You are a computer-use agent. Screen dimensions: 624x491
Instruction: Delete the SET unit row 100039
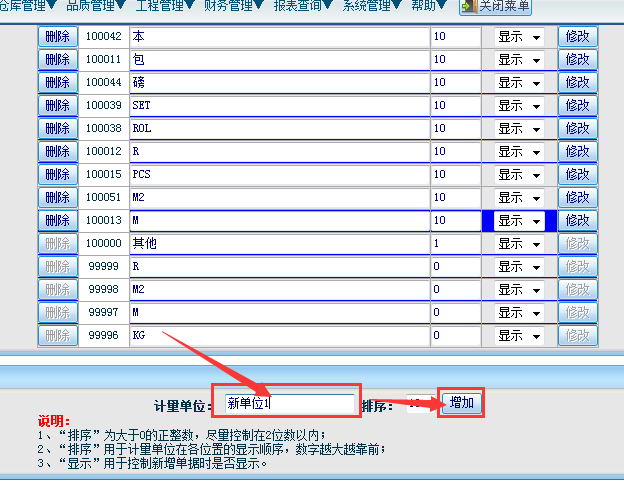click(58, 106)
